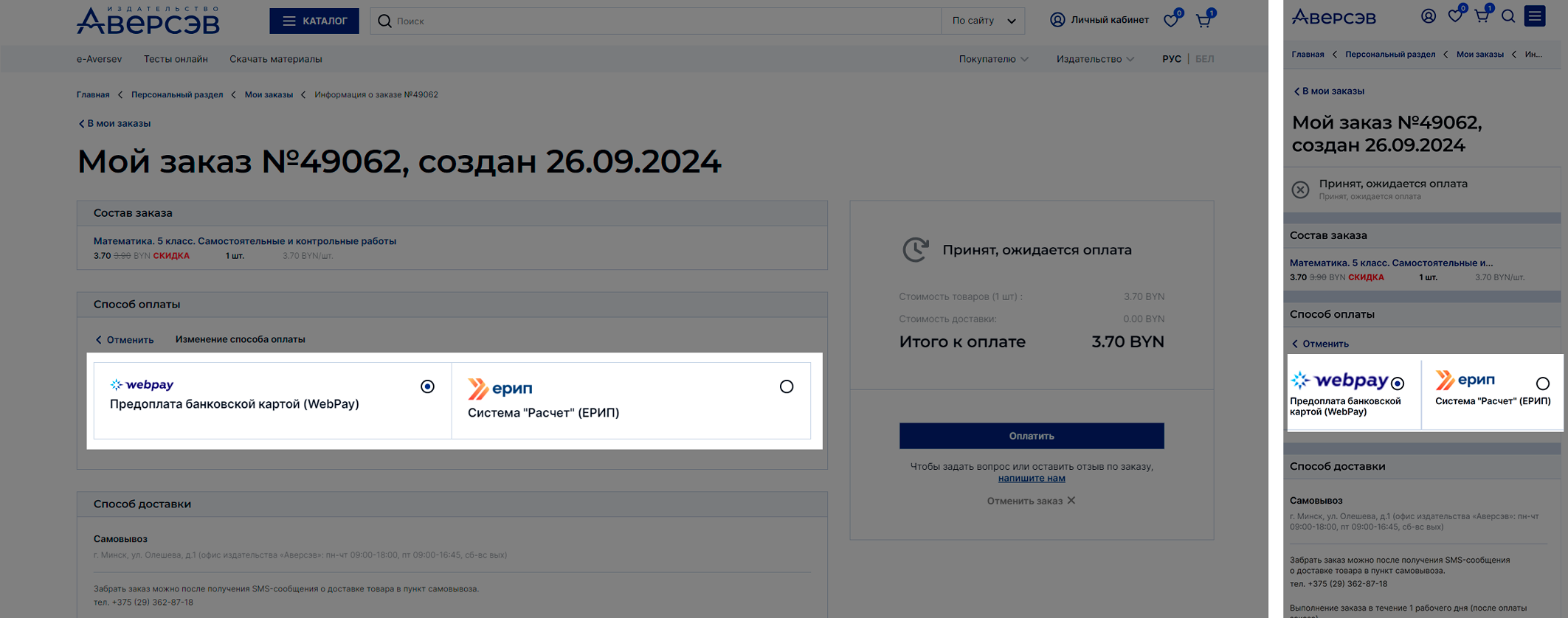Expand the 'Издательство' dropdown menu
This screenshot has height=618, width=1568.
point(1095,59)
